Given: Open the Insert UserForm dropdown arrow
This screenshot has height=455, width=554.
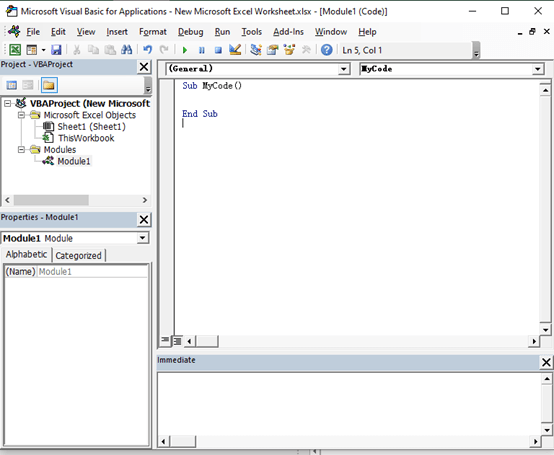Looking at the screenshot, I should click(43, 50).
